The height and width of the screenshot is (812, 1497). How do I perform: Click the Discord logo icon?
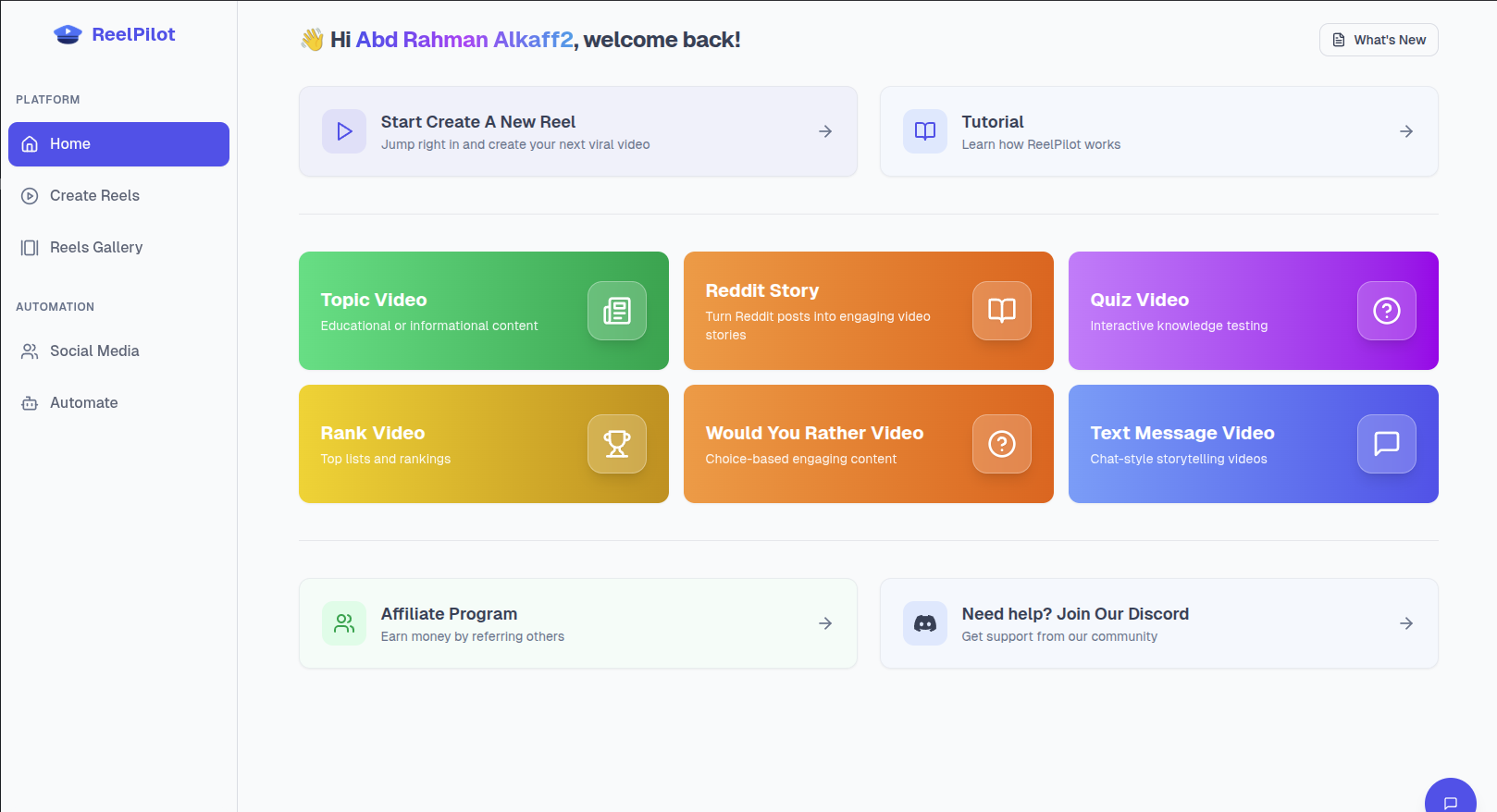pos(925,623)
